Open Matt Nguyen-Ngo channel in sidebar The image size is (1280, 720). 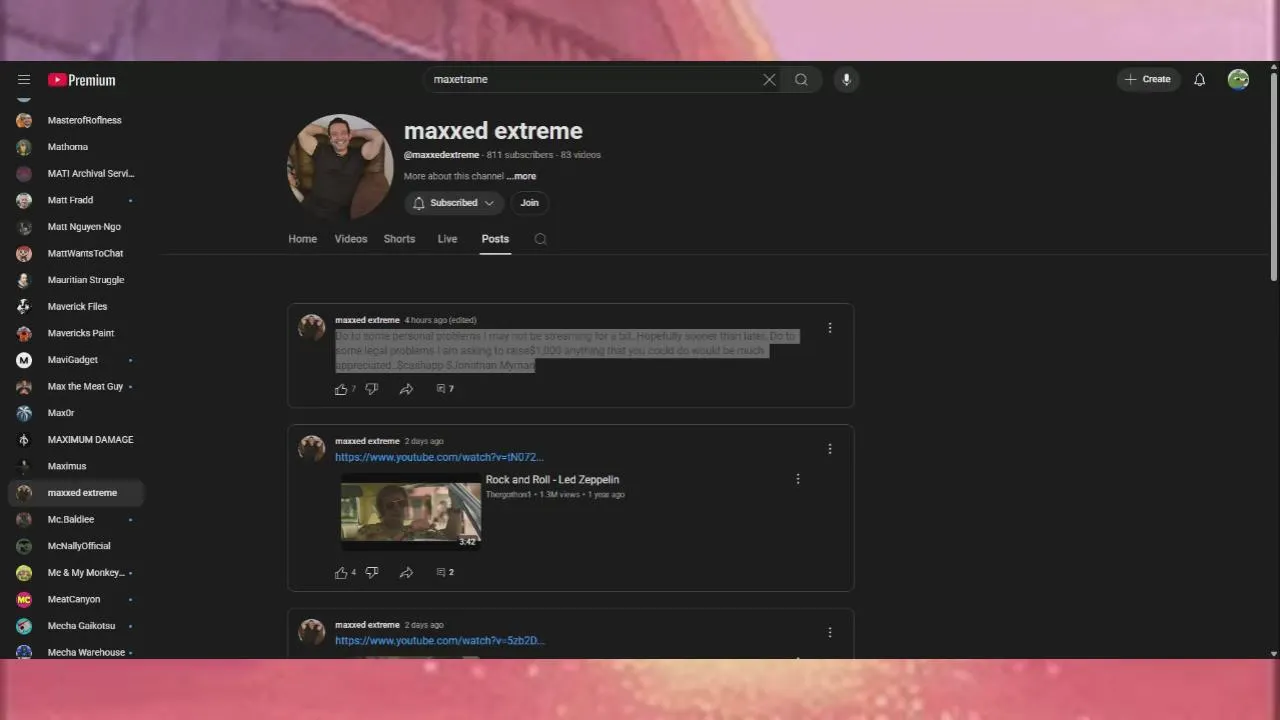[76, 227]
